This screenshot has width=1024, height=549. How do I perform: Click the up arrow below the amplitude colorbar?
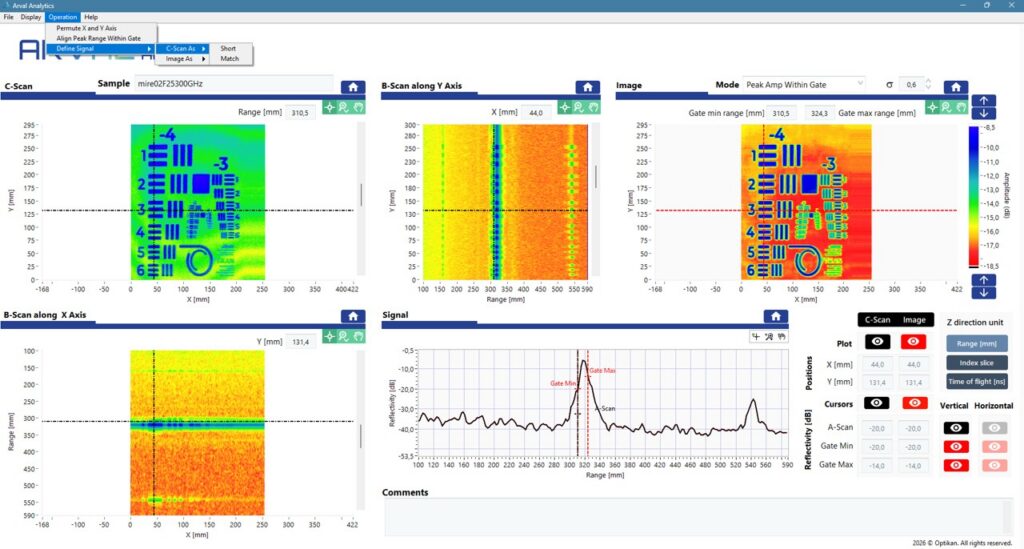pyautogui.click(x=984, y=280)
